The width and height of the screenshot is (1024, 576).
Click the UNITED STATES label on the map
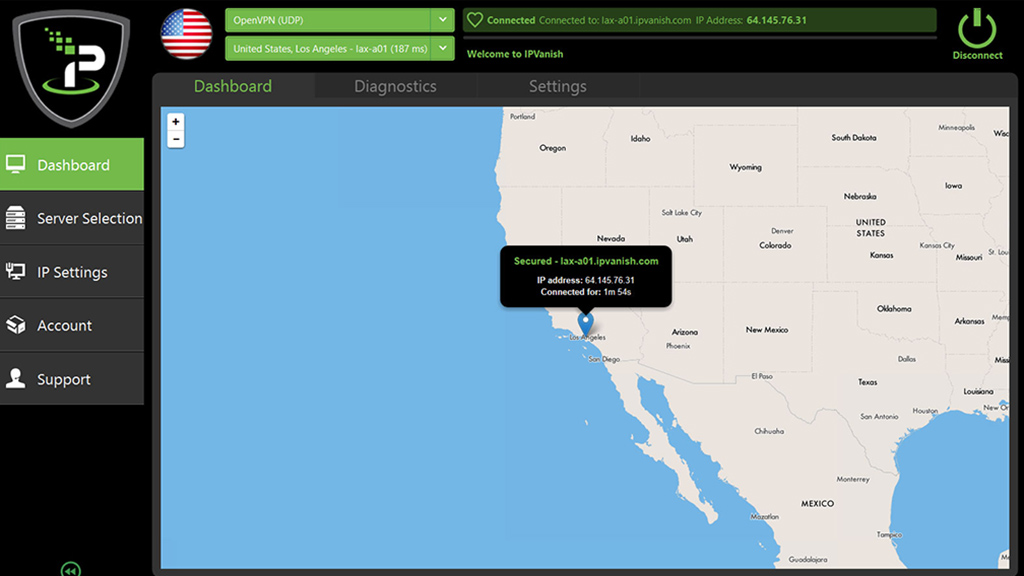(x=871, y=227)
